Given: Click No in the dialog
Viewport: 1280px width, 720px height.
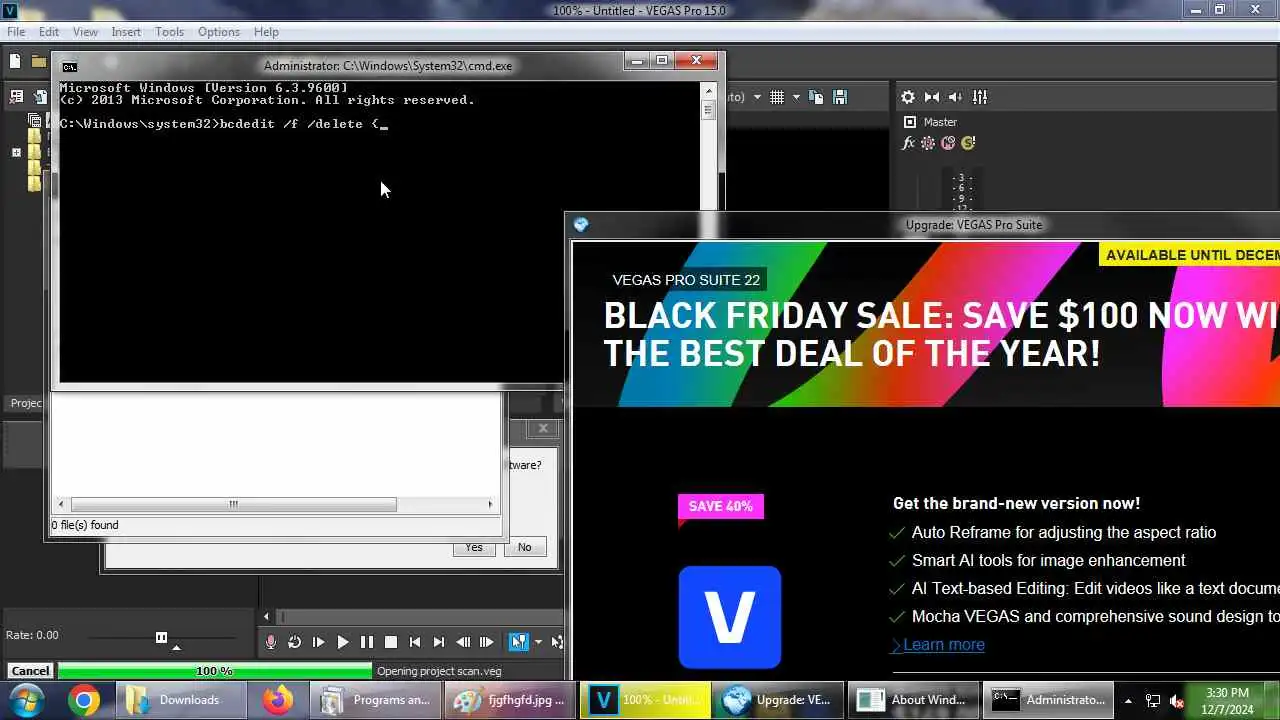Looking at the screenshot, I should coord(524,547).
